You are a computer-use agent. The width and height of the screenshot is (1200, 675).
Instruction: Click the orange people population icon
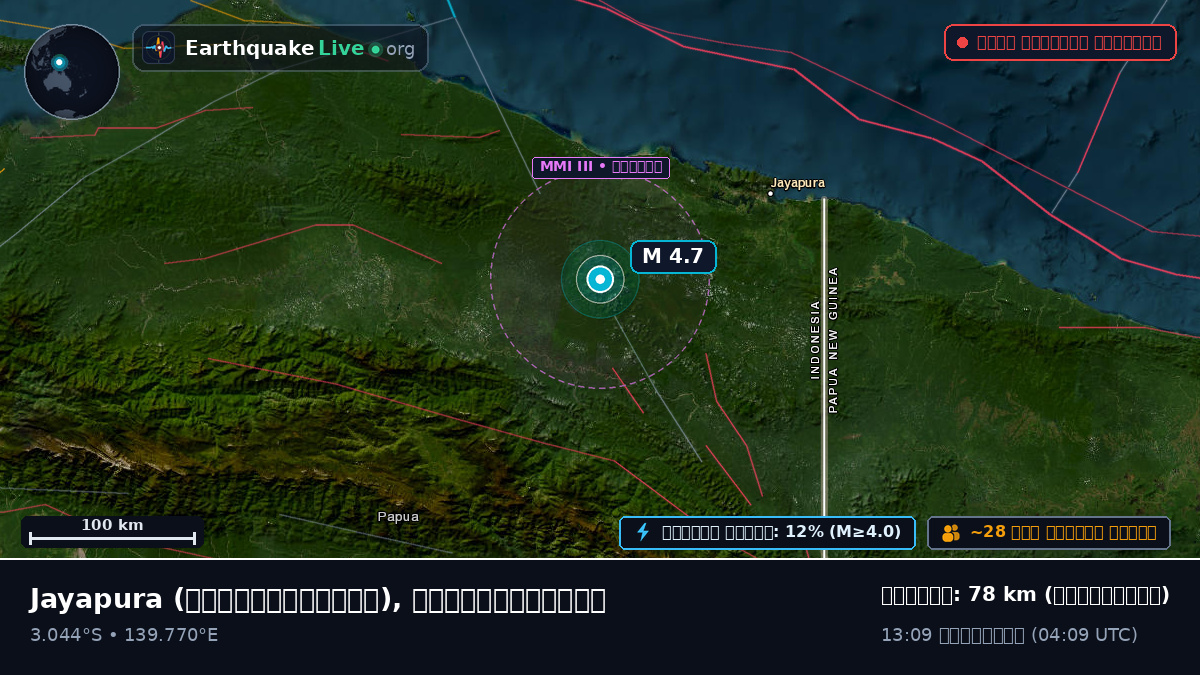pos(951,532)
